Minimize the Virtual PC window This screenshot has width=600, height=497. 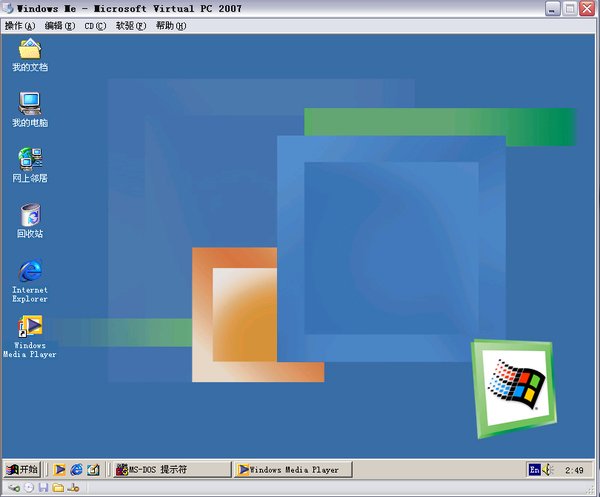coord(552,8)
